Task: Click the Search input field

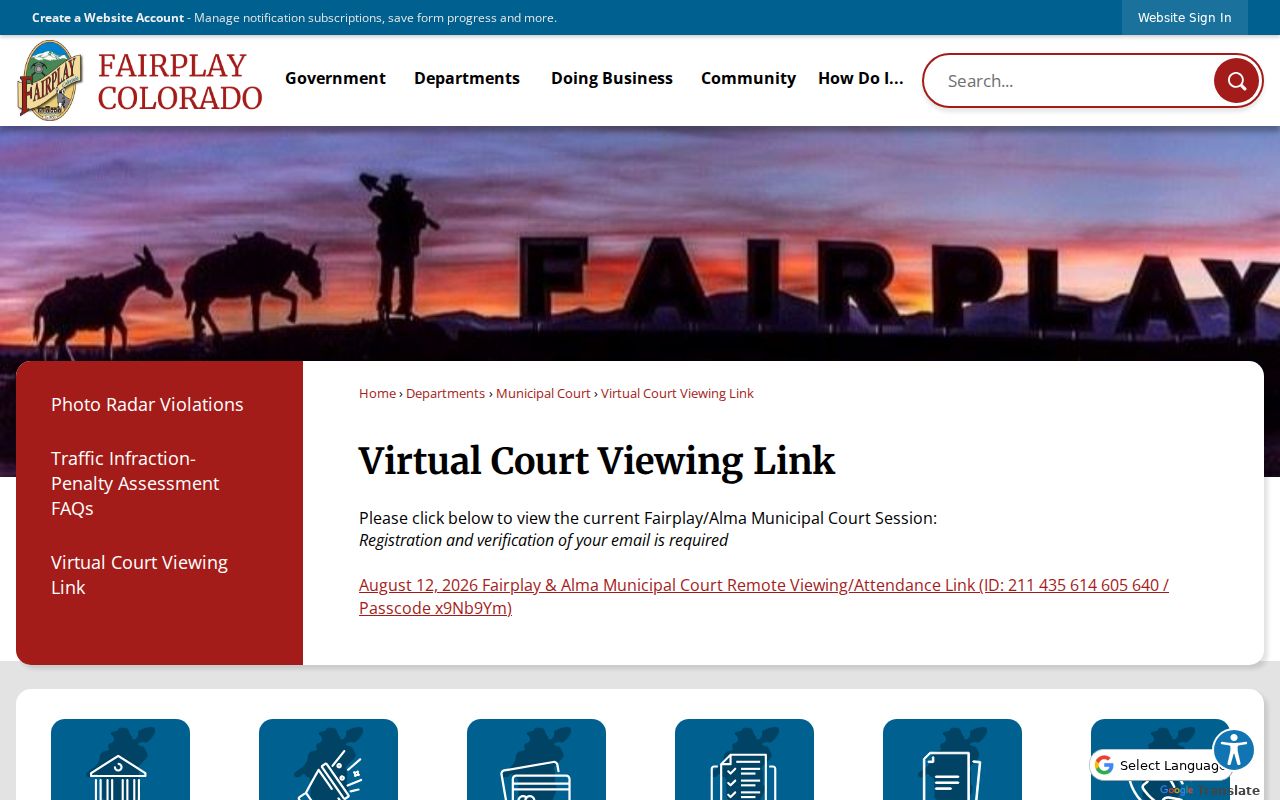Action: (x=1070, y=81)
